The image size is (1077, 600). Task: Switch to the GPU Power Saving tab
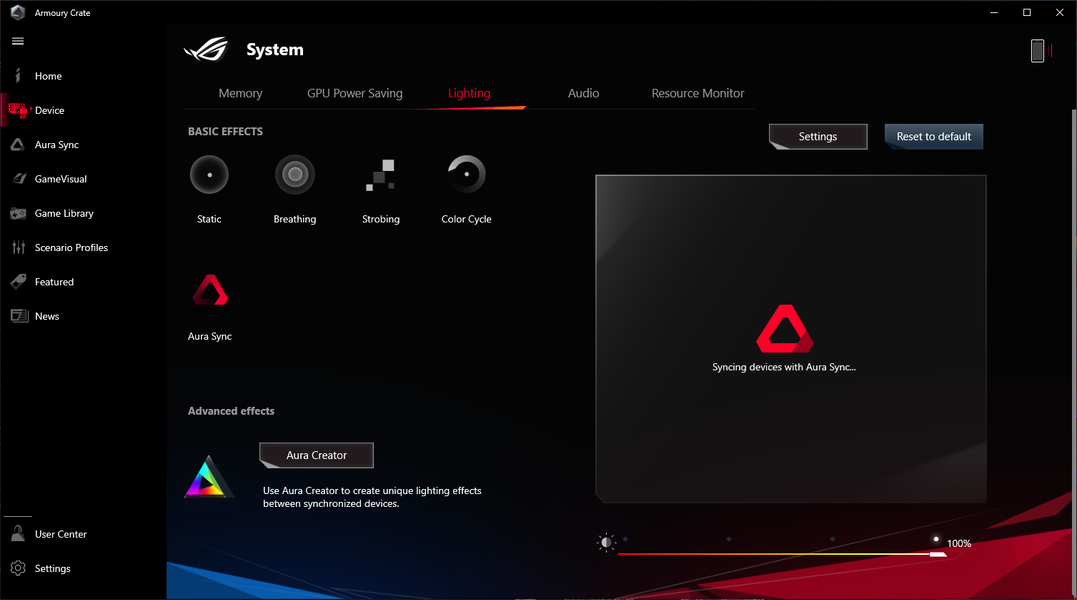354,93
